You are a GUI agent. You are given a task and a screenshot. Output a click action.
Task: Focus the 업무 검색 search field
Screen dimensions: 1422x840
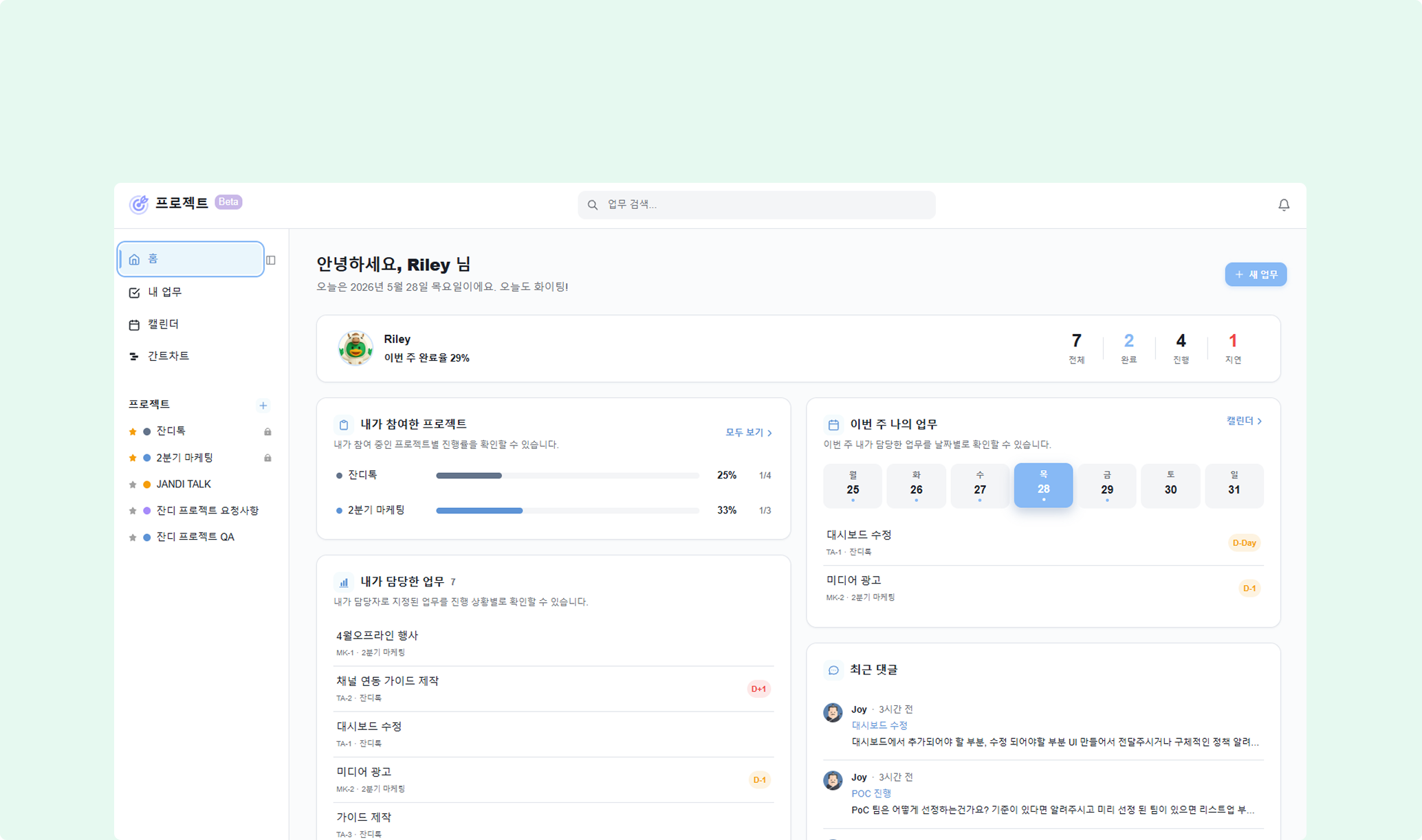click(756, 205)
